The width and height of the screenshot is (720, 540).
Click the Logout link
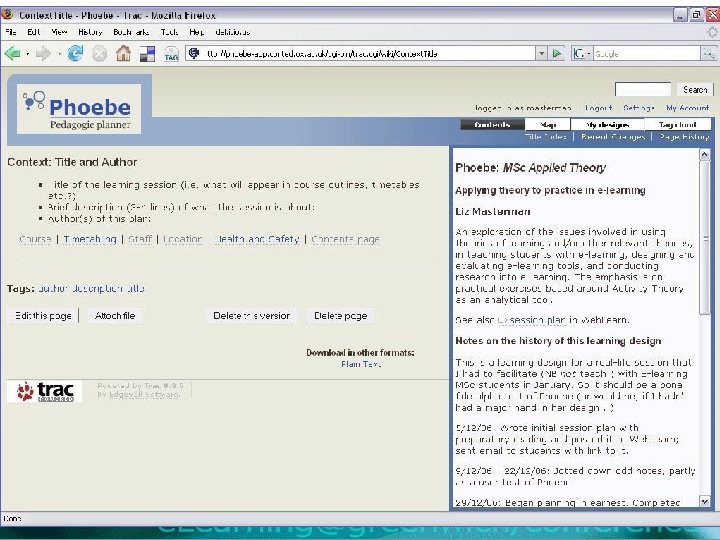click(x=598, y=108)
